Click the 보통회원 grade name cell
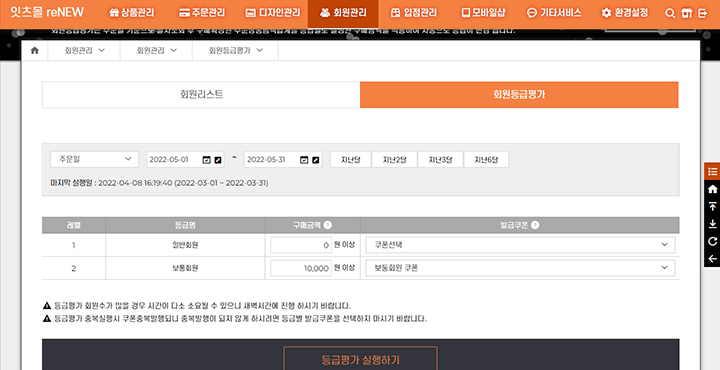Viewport: 720px width, 370px height. pyautogui.click(x=185, y=268)
